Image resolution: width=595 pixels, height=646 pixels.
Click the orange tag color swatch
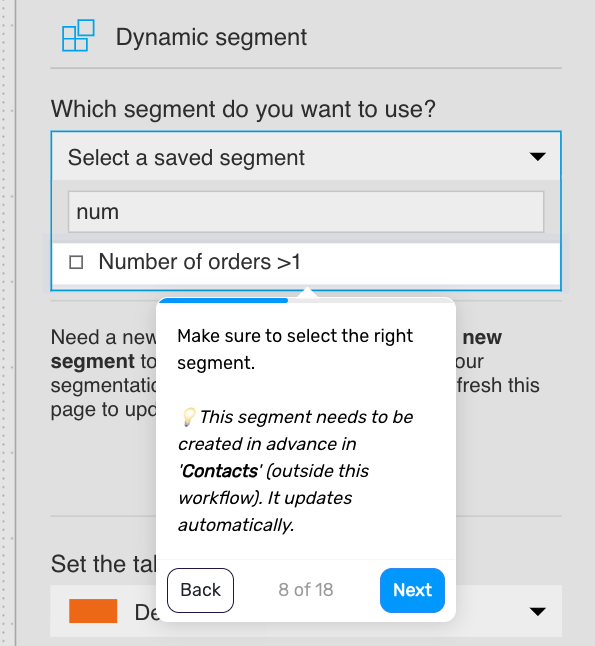click(x=93, y=611)
